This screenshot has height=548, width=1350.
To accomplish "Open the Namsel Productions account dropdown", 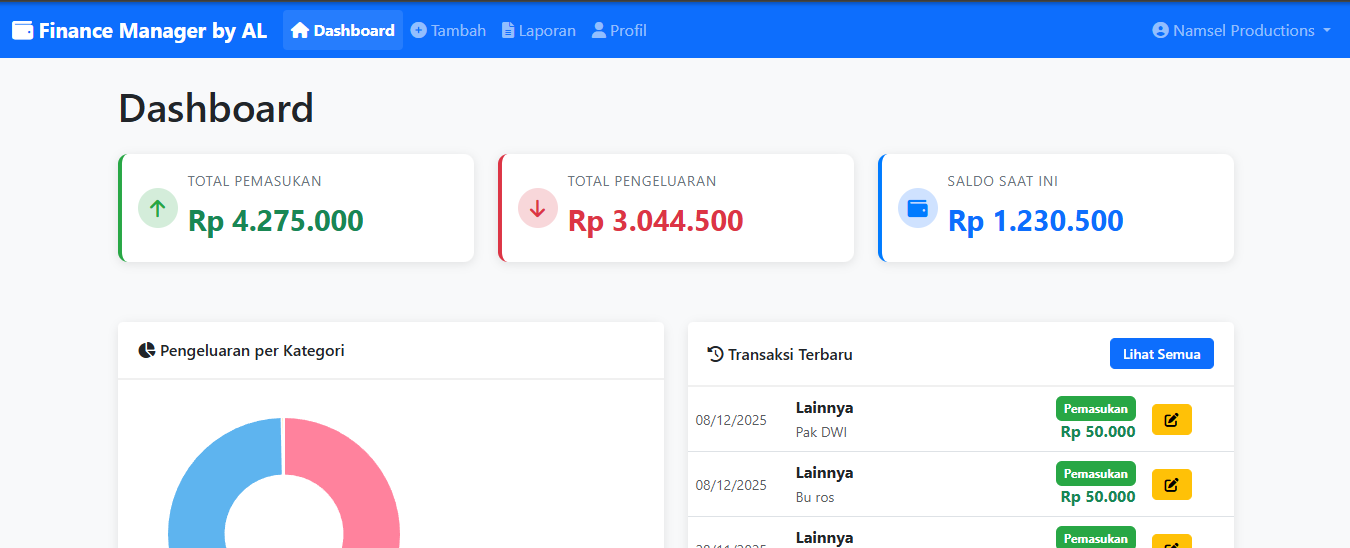I will [x=1242, y=30].
